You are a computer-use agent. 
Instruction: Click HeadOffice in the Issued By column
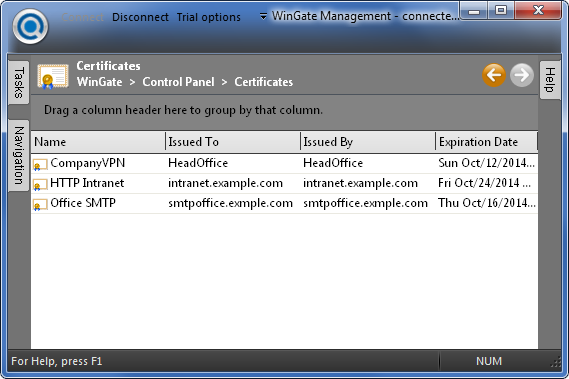pos(333,163)
